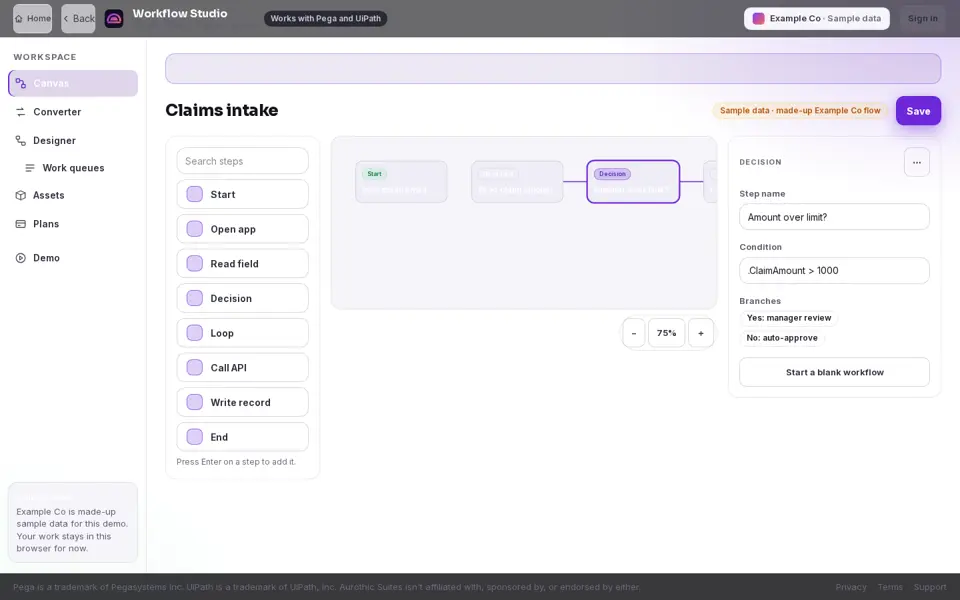Edit the Step name field
Screen dimensions: 960x600
pos(834,217)
